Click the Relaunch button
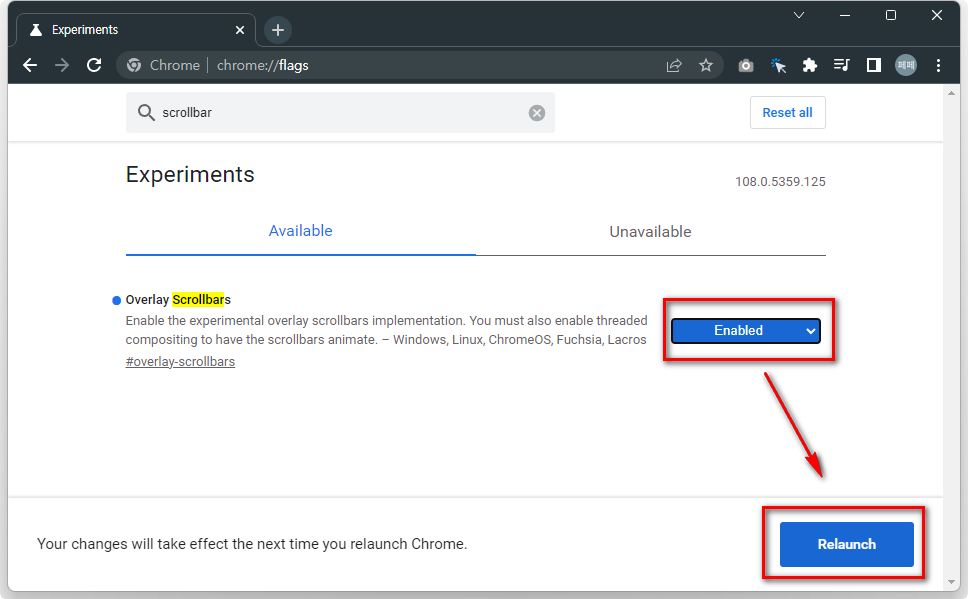The width and height of the screenshot is (968, 599). tap(846, 544)
